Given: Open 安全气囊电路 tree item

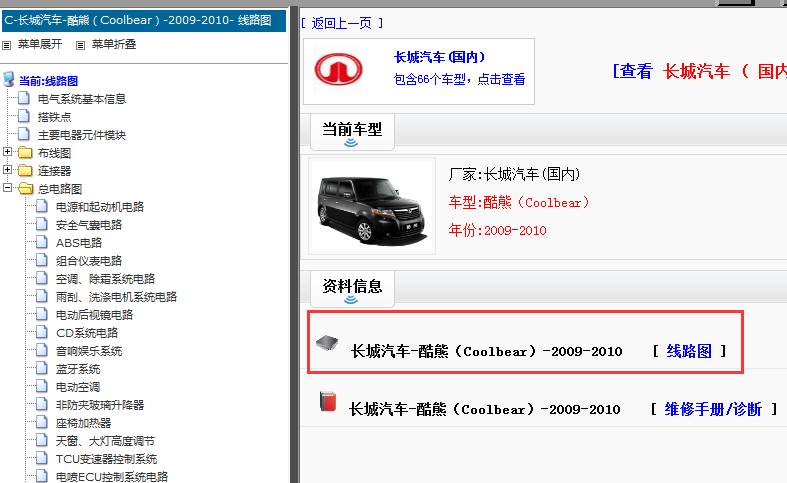Looking at the screenshot, I should pyautogui.click(x=89, y=225).
